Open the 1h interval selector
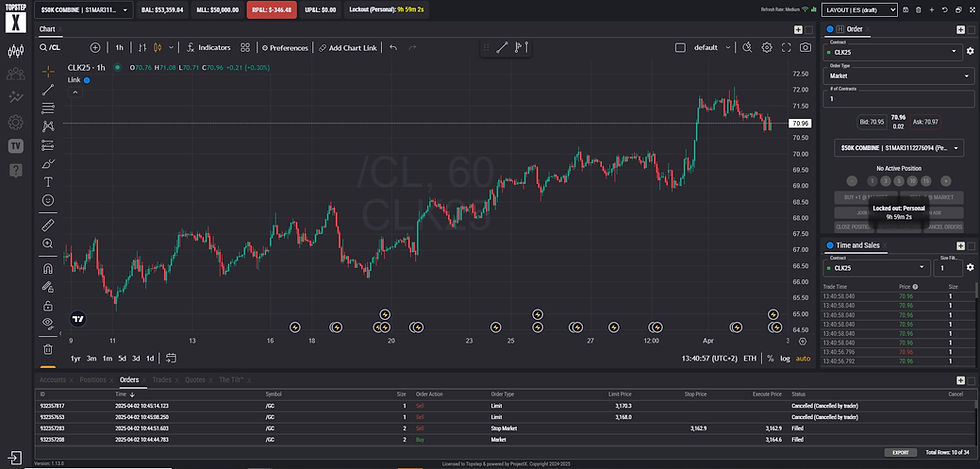Image resolution: width=980 pixels, height=469 pixels. click(119, 48)
